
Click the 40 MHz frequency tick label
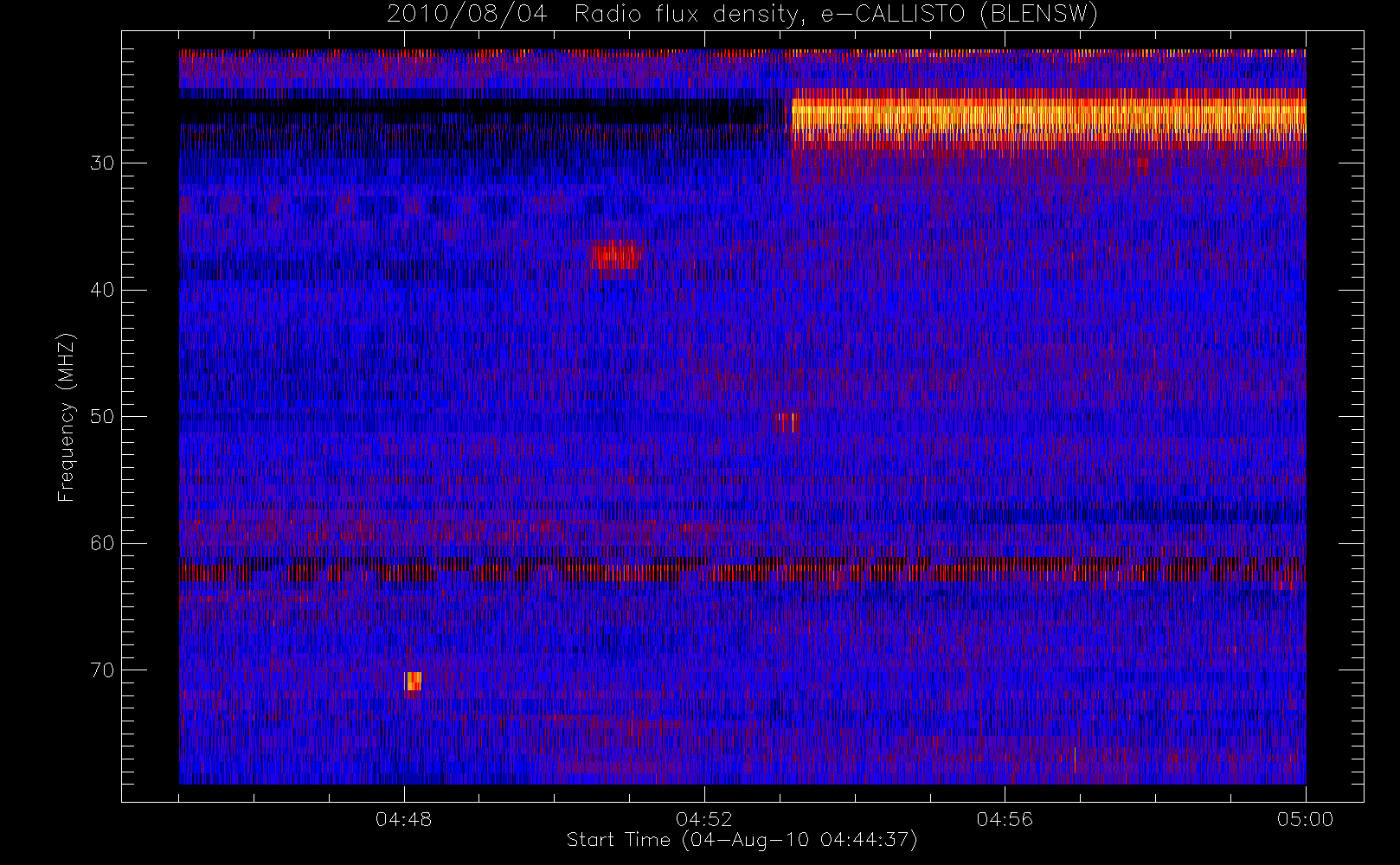click(x=102, y=290)
